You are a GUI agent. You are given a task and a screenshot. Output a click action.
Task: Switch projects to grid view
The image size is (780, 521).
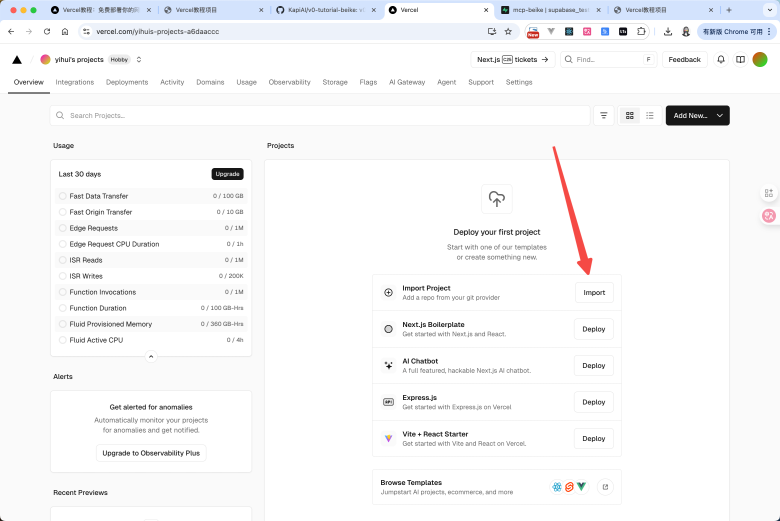click(630, 115)
